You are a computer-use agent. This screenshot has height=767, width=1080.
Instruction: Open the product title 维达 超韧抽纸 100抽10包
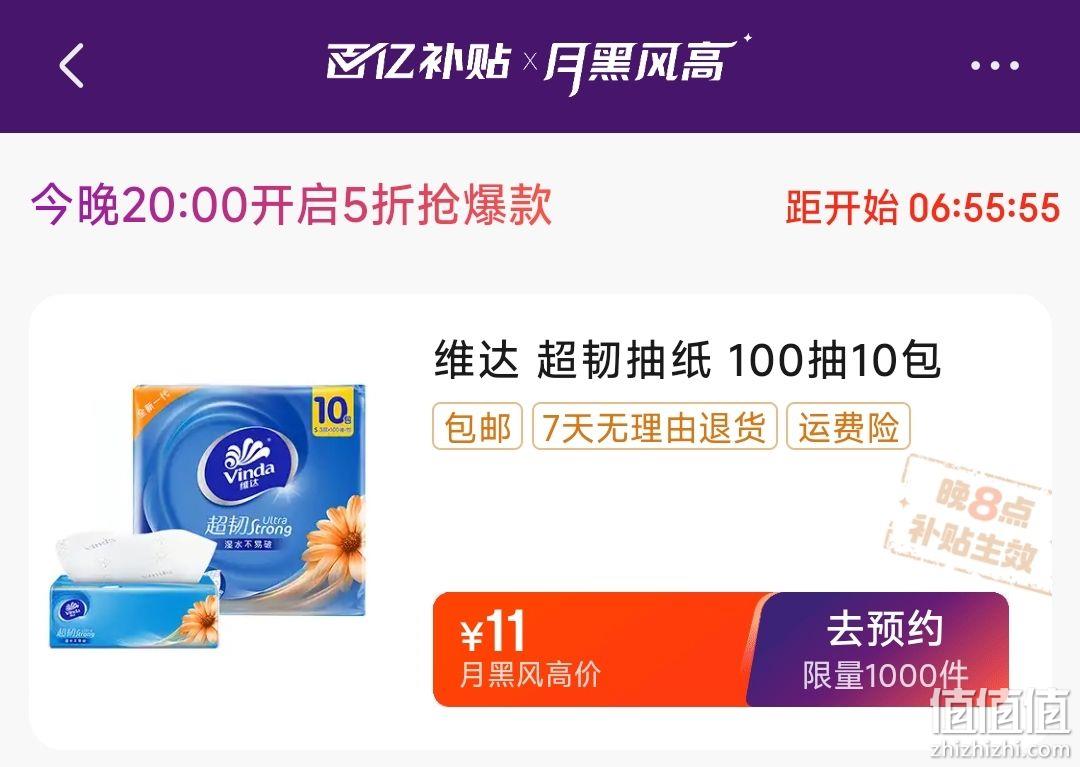[x=687, y=361]
